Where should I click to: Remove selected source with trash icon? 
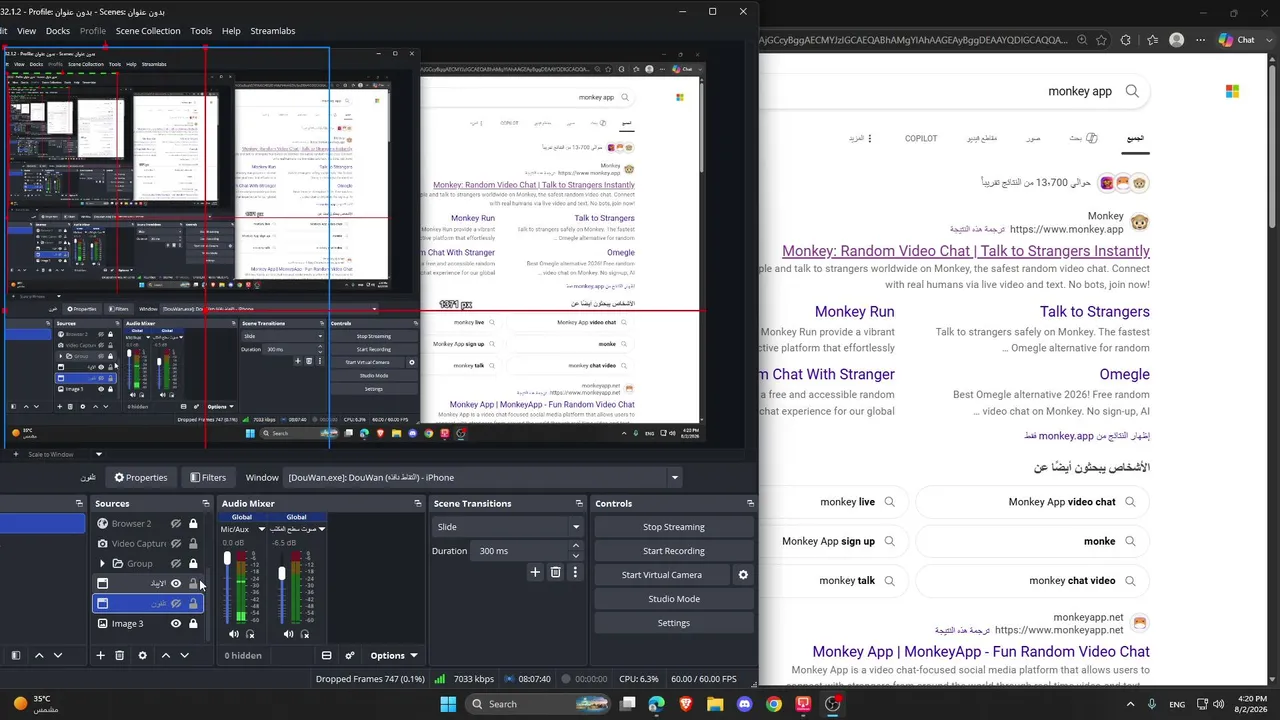pyautogui.click(x=119, y=655)
